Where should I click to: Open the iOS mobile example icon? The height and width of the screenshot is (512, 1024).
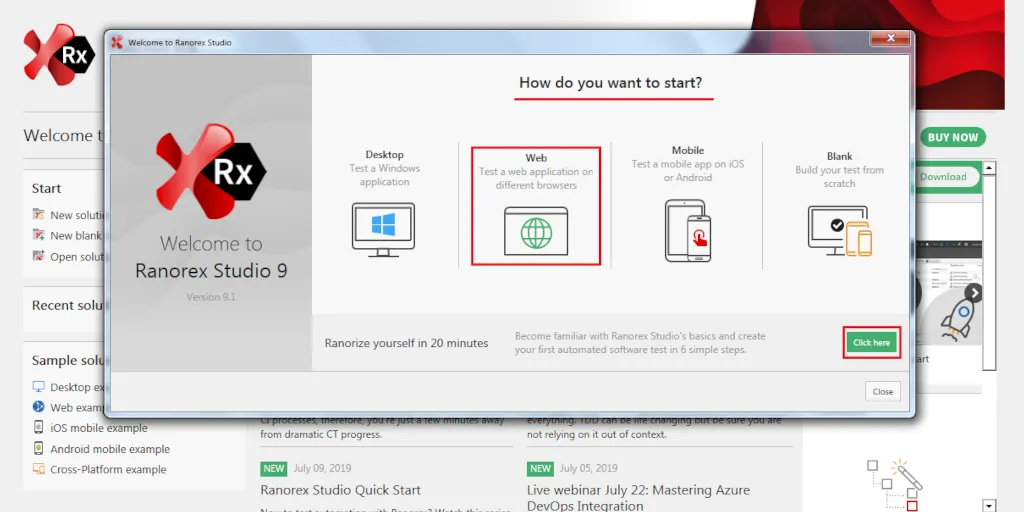click(x=39, y=428)
